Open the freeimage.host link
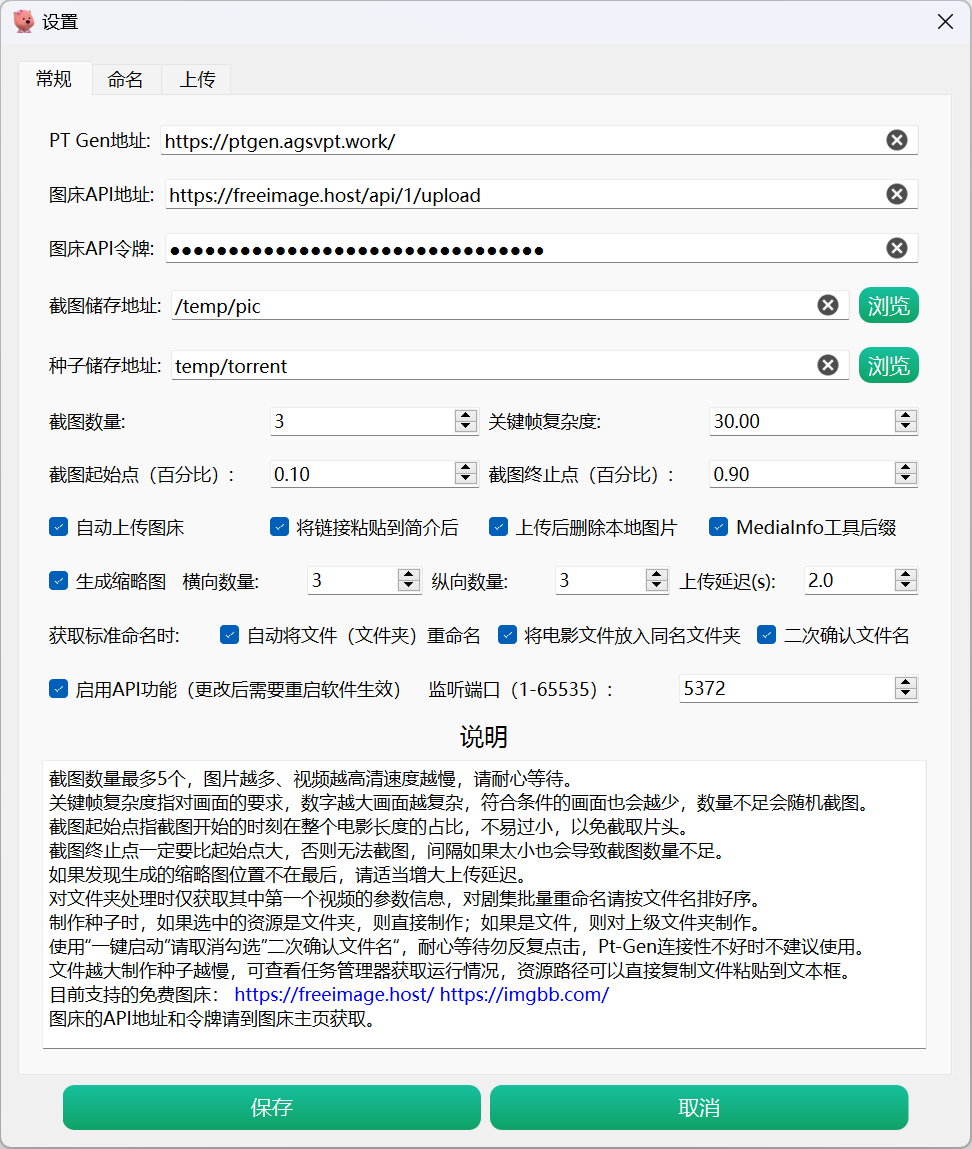The image size is (972, 1149). tap(334, 994)
